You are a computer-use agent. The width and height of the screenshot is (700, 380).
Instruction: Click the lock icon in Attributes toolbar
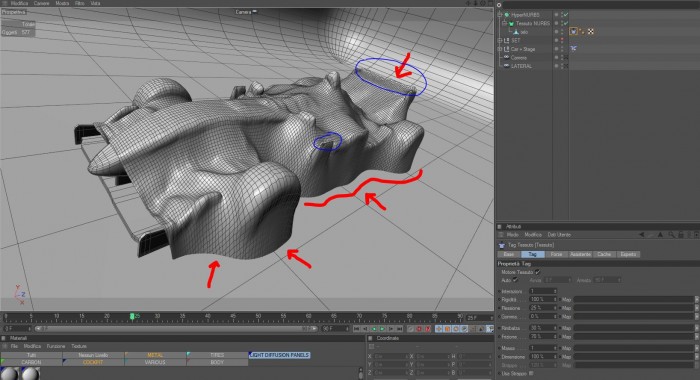pyautogui.click(x=681, y=234)
